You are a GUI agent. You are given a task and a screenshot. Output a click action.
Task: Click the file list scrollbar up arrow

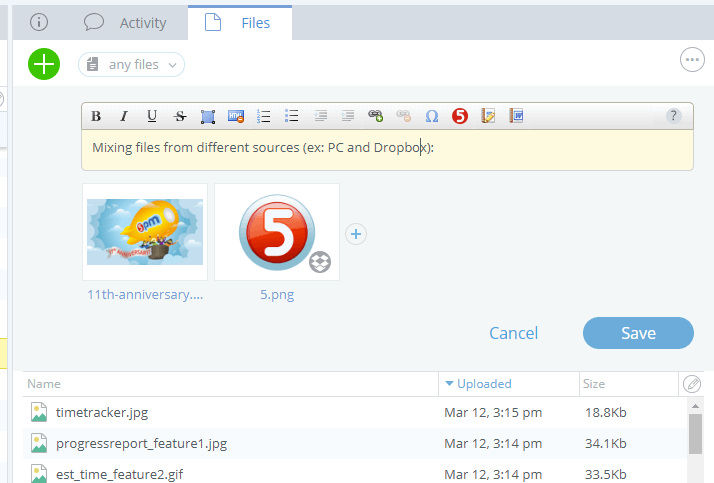[x=695, y=405]
